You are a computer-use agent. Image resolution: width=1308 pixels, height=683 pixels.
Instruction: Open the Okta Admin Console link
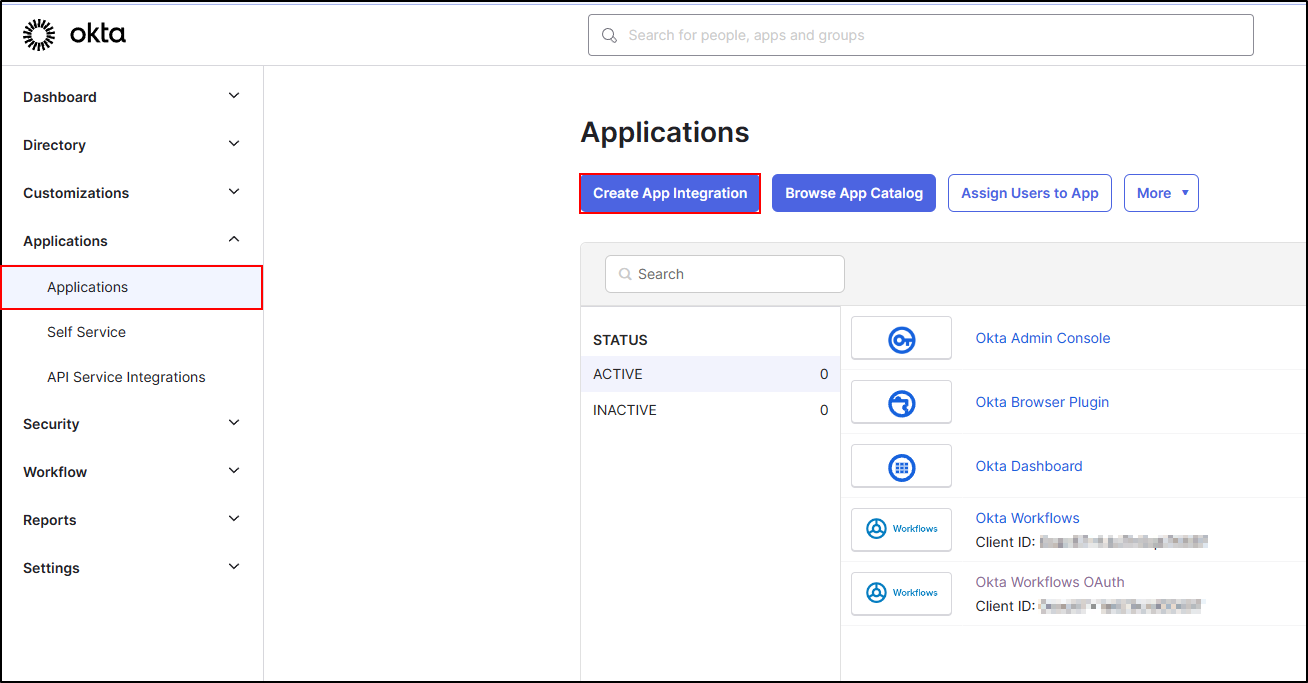[1042, 338]
